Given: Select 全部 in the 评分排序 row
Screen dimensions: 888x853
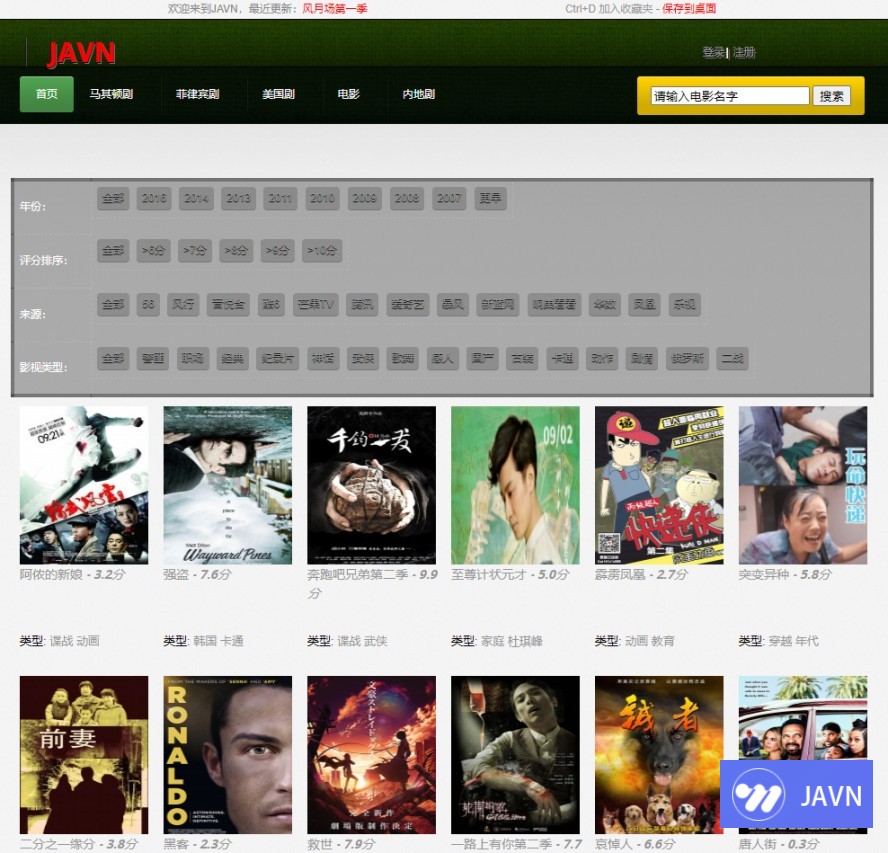Looking at the screenshot, I should 113,250.
